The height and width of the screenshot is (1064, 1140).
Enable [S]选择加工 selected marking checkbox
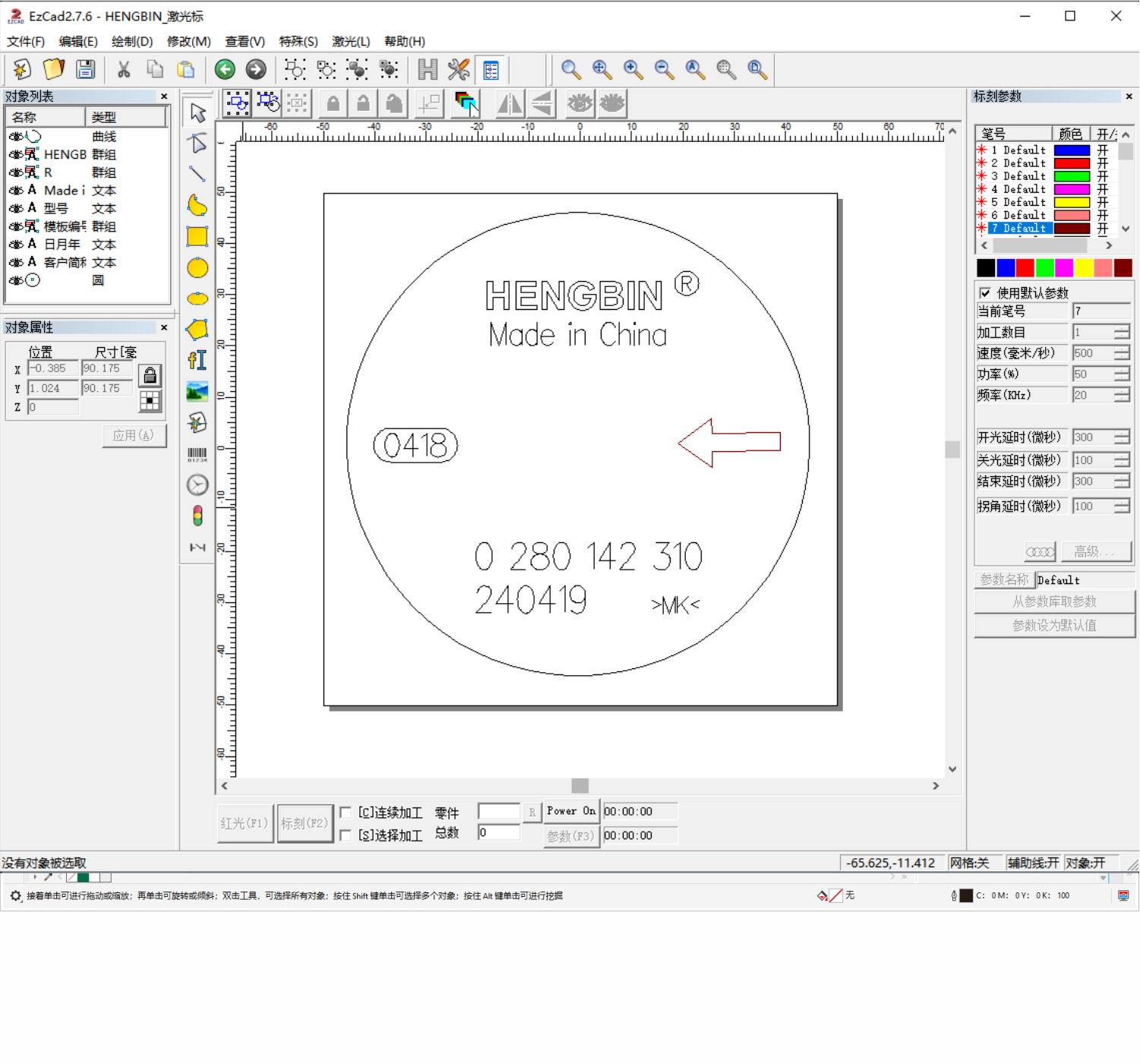[346, 835]
